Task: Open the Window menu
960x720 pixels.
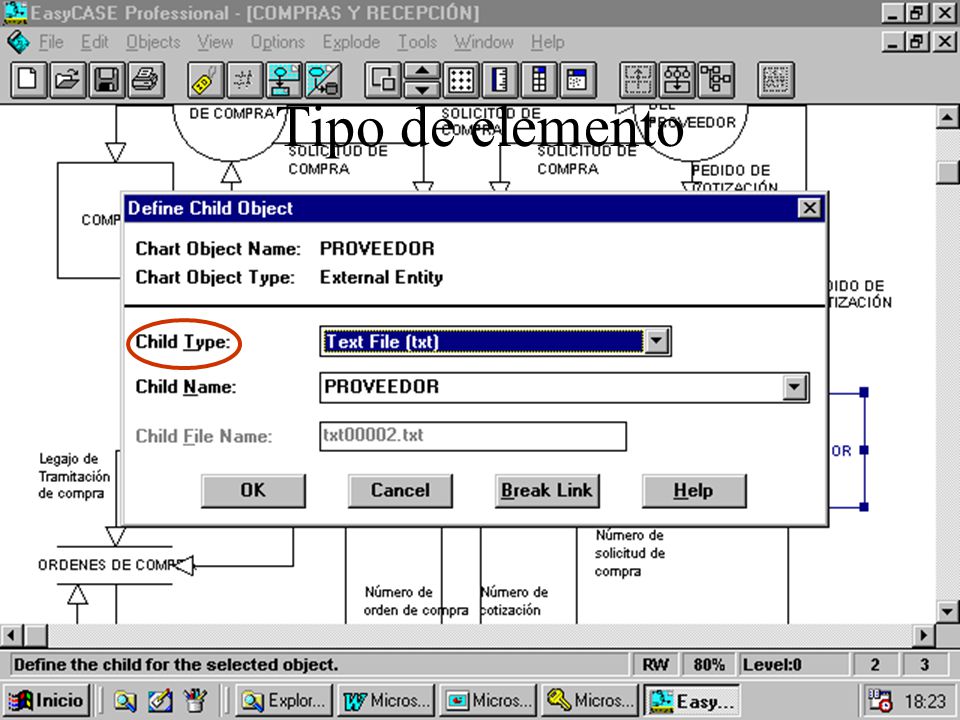Action: pos(484,42)
